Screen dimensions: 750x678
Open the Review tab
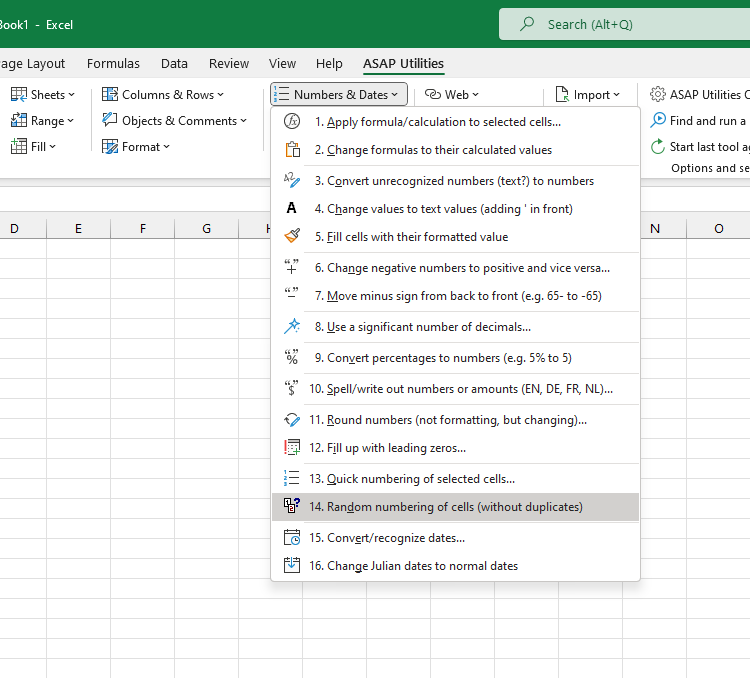click(229, 63)
